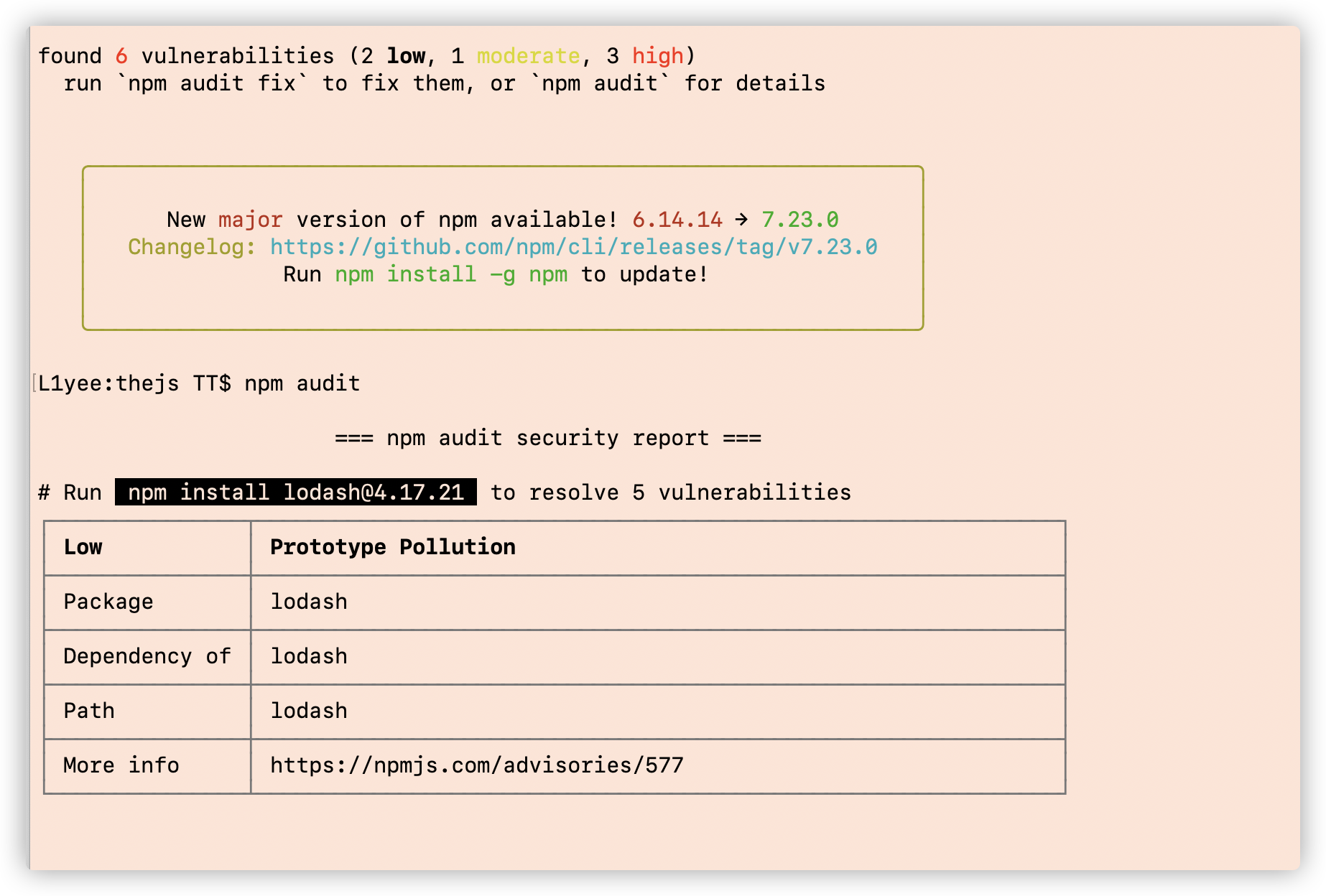Viewport: 1326px width, 896px height.
Task: Click the '=== npm audit security report ===' heading
Action: (548, 438)
